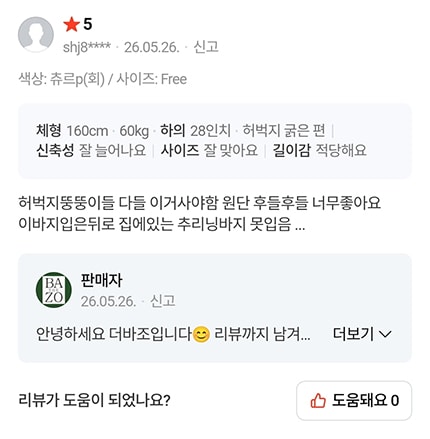Click the thumbs-up icon
Screen dimensions: 430x439
[x=318, y=400]
